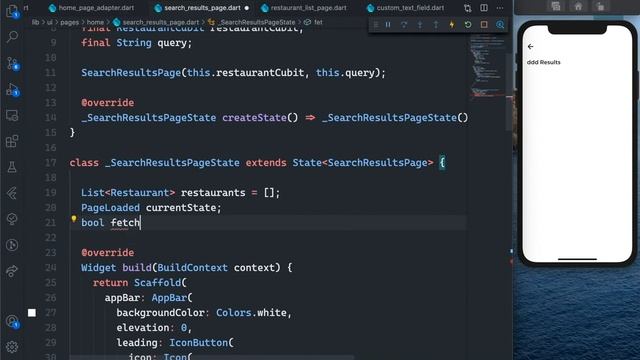Trigger Flutter Hot Reload lightning icon

(x=452, y=25)
